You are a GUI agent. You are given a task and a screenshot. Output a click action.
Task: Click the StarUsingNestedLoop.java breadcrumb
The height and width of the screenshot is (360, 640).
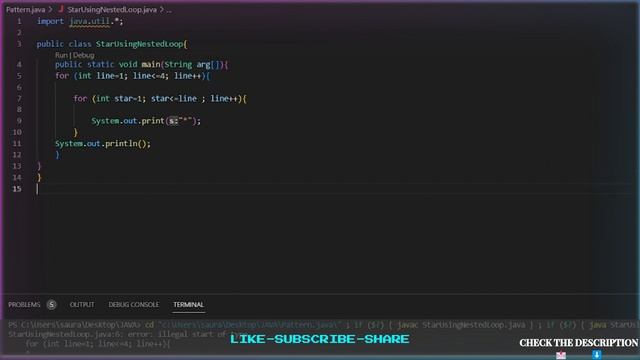[112, 9]
